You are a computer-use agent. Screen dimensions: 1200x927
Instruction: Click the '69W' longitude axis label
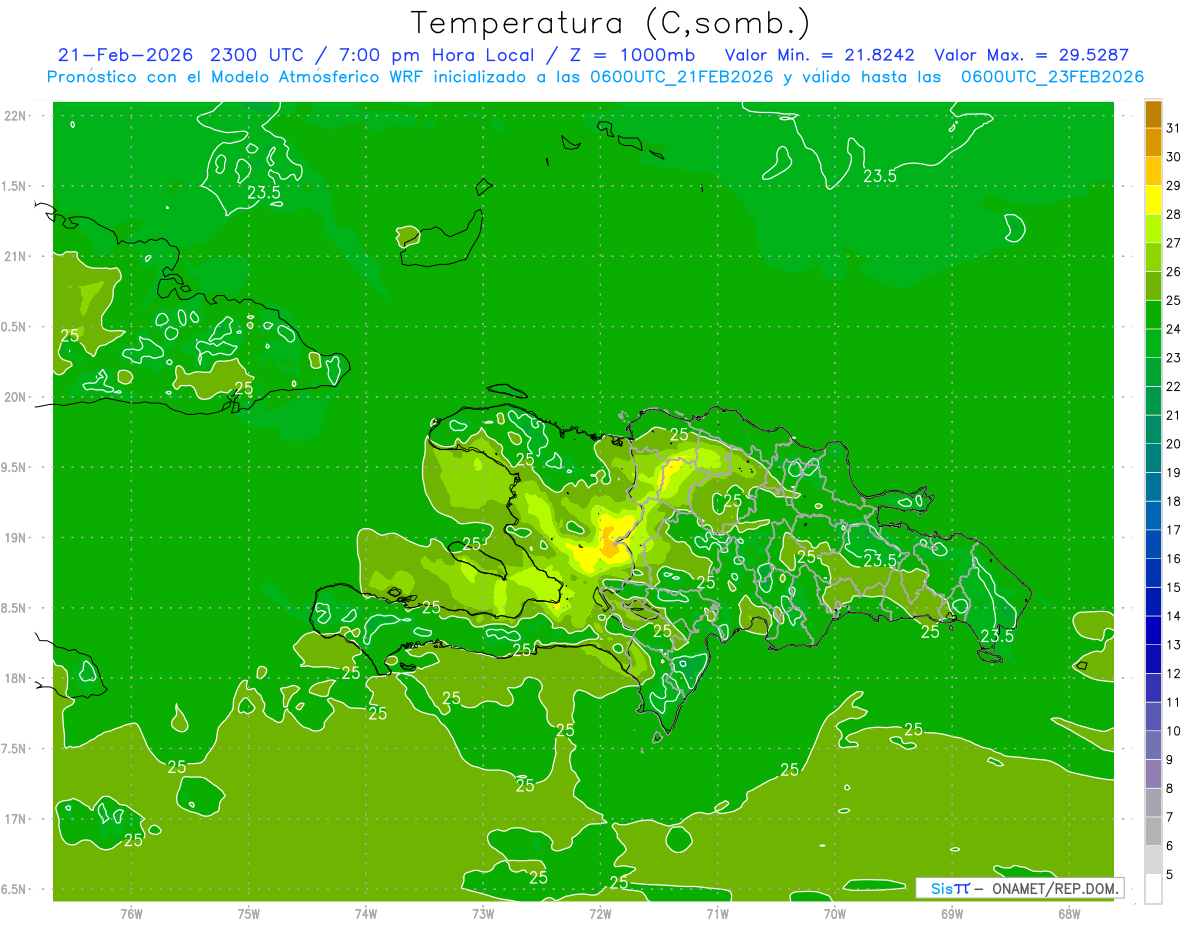click(951, 914)
